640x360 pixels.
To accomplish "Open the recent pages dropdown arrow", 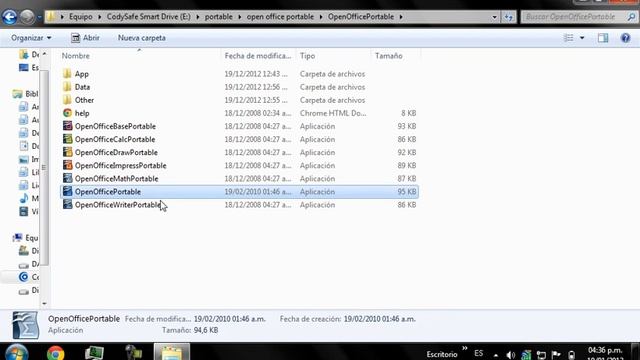I will pos(40,17).
